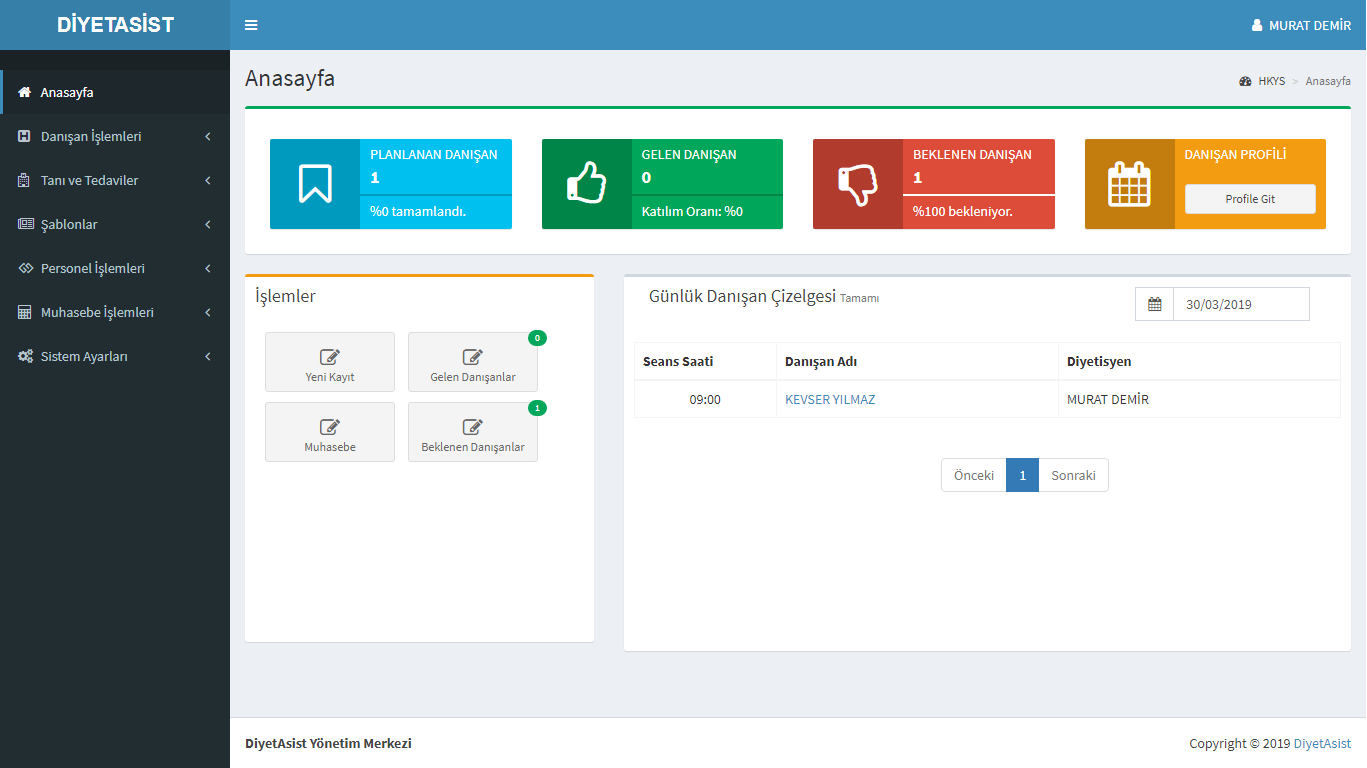Click the Anasayfa breadcrumb text
The image size is (1367, 768).
pyautogui.click(x=1328, y=81)
